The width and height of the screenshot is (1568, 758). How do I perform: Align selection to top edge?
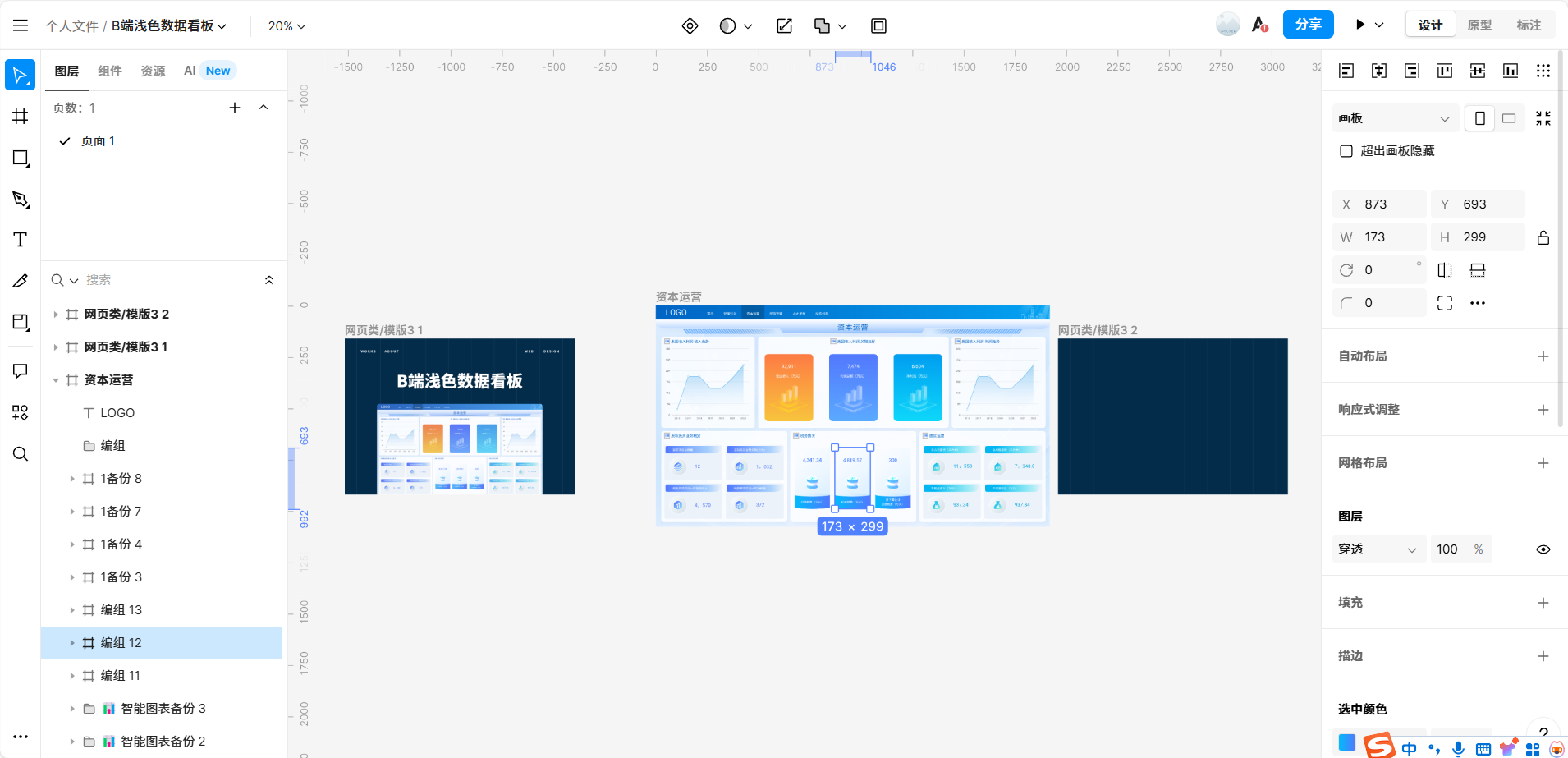[1445, 71]
